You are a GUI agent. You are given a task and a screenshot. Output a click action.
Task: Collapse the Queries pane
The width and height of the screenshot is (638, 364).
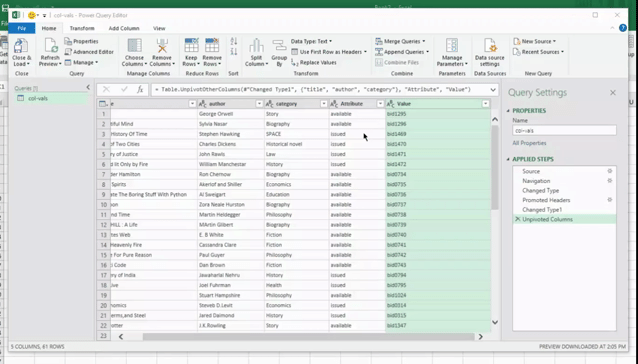pyautogui.click(x=88, y=87)
